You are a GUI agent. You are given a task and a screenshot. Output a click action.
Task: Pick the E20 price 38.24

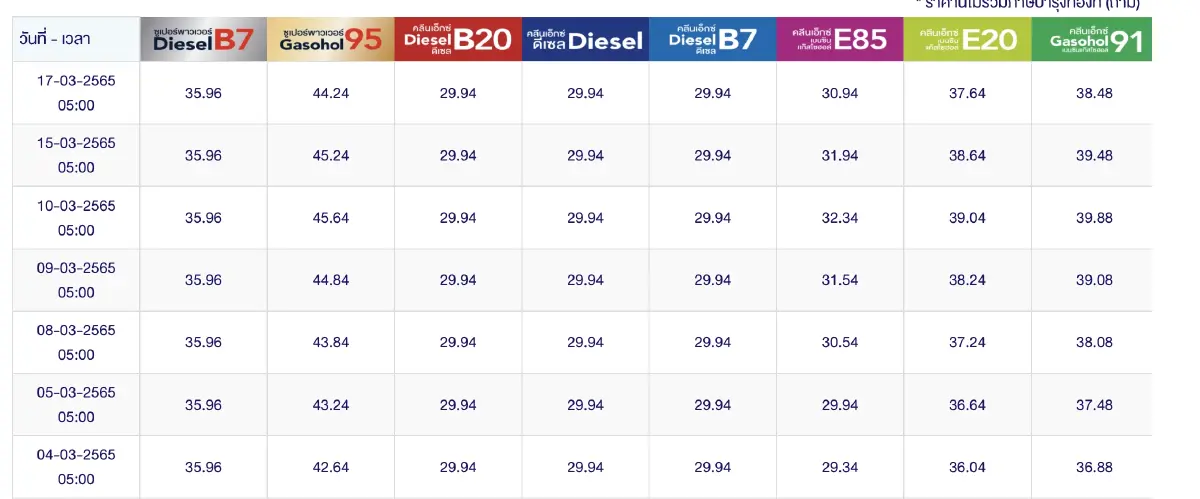tap(967, 280)
